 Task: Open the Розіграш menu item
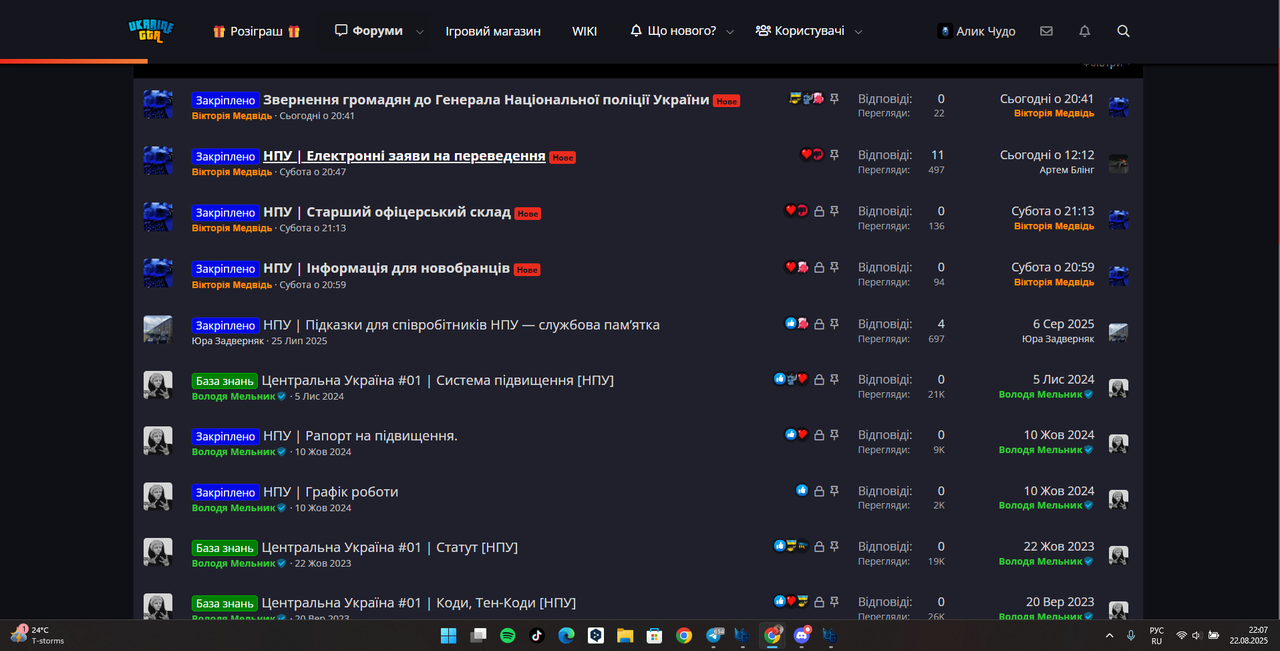256,31
